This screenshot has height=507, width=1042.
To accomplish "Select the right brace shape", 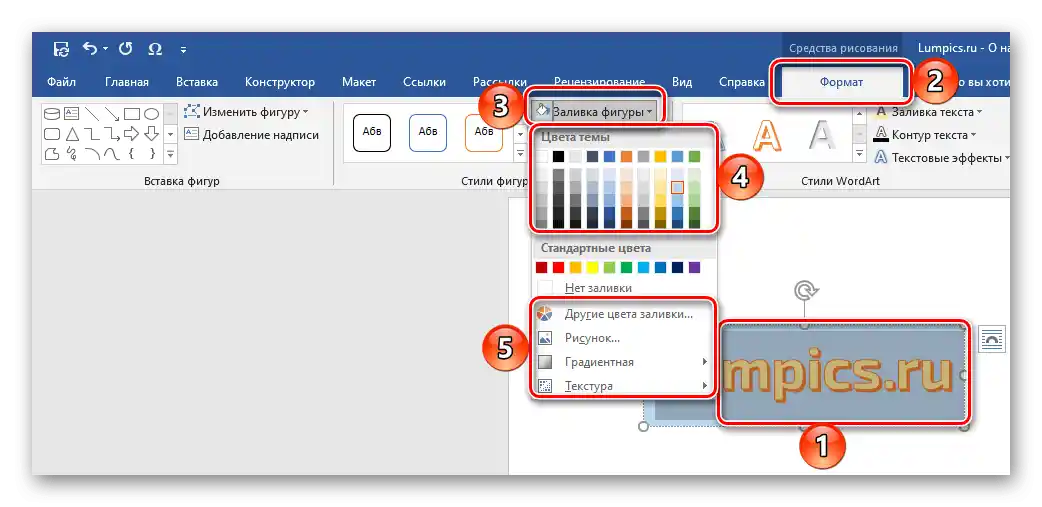I will pos(152,153).
